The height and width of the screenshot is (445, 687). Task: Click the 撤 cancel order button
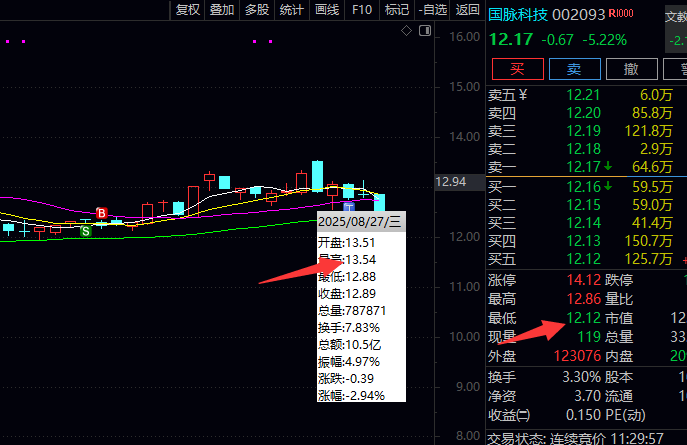pyautogui.click(x=631, y=69)
